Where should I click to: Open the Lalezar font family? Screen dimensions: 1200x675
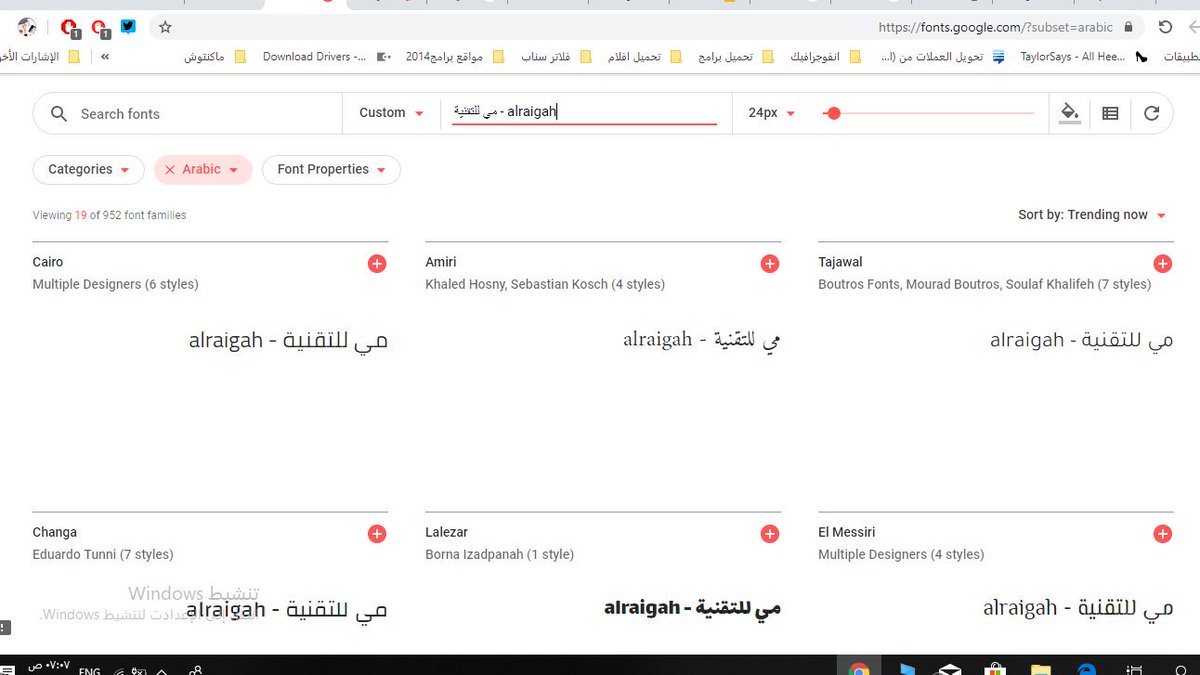447,532
